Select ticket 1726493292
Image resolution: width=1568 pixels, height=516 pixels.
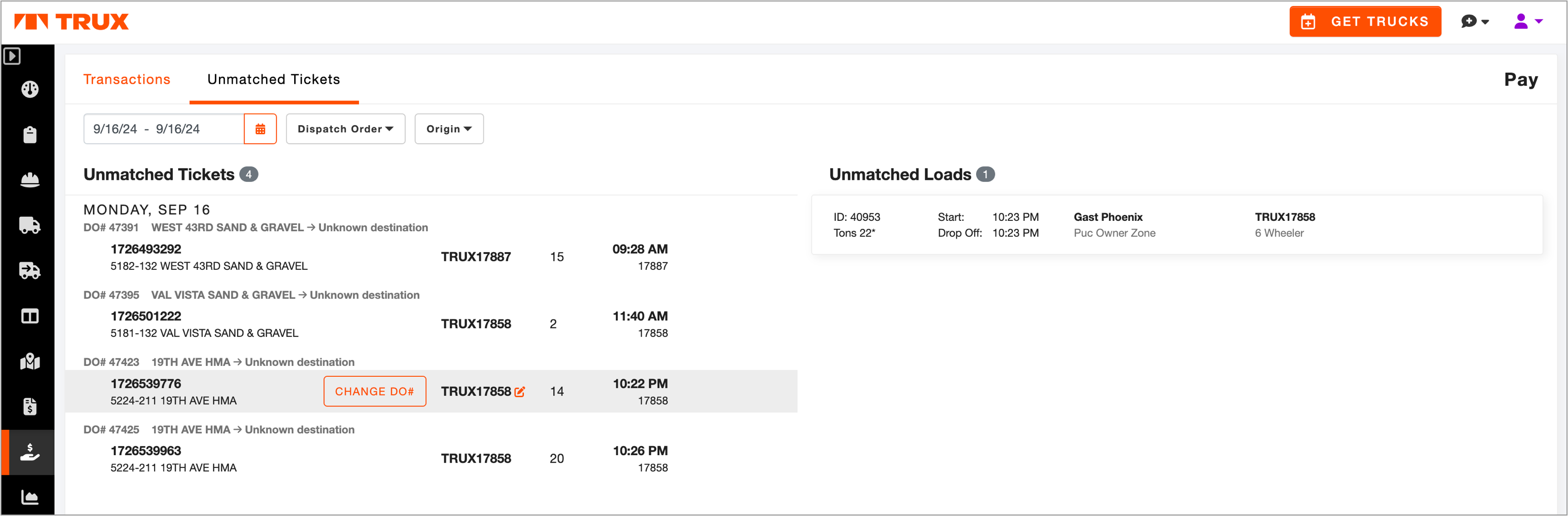coord(430,258)
